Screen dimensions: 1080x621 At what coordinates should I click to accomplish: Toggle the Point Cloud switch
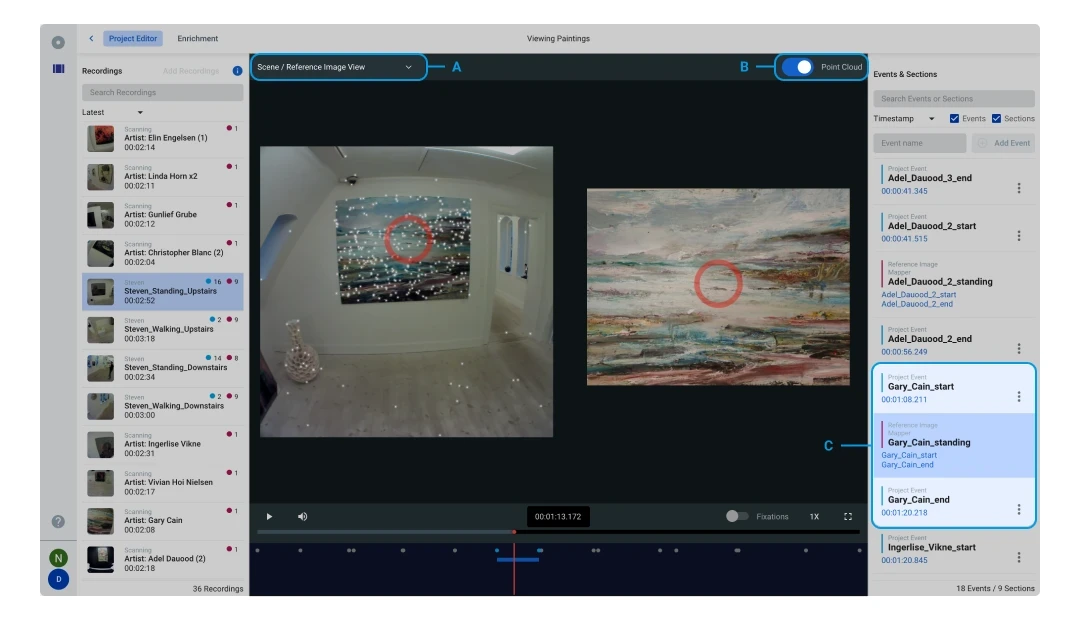tap(798, 67)
